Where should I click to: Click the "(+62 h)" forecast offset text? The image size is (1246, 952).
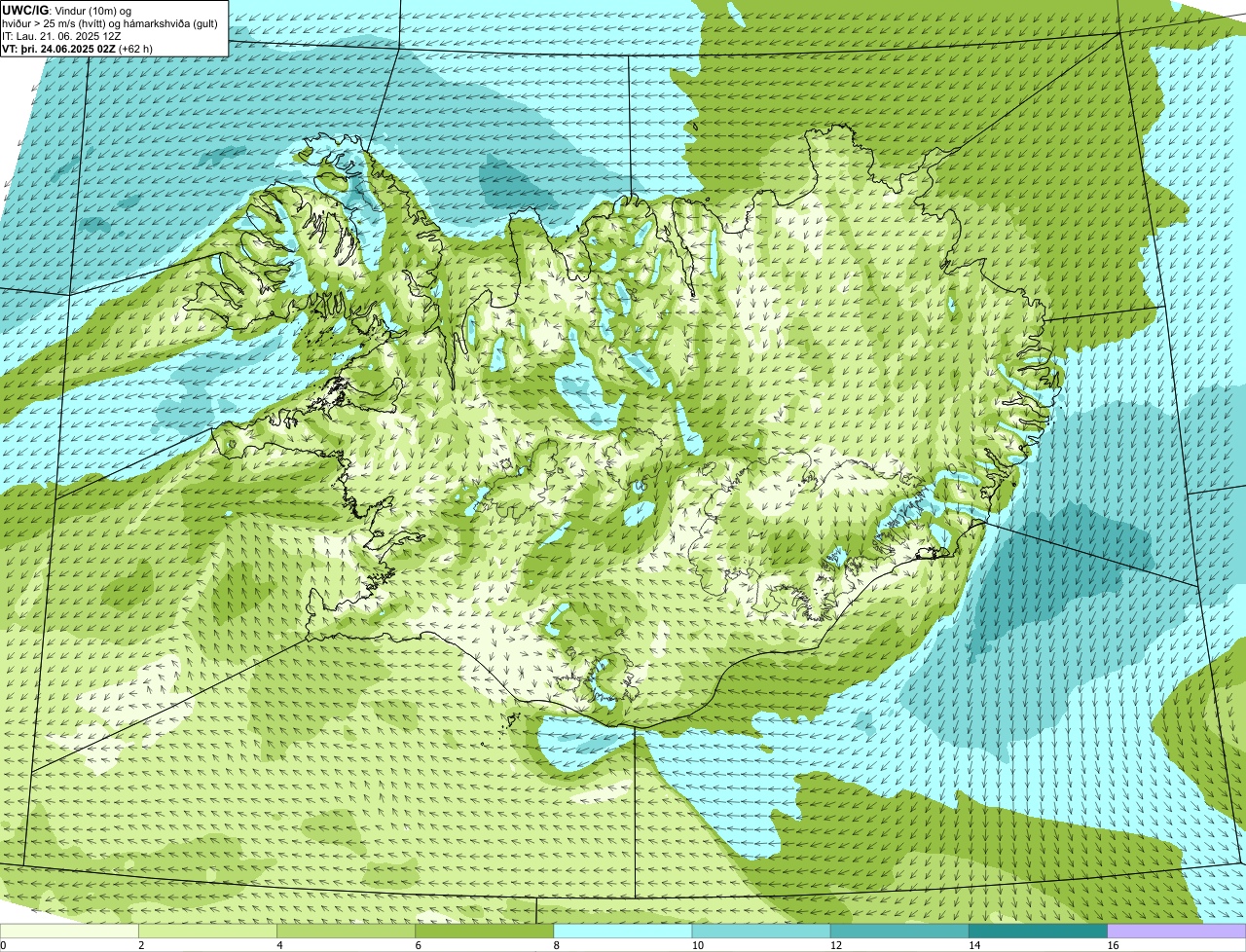tap(135, 49)
